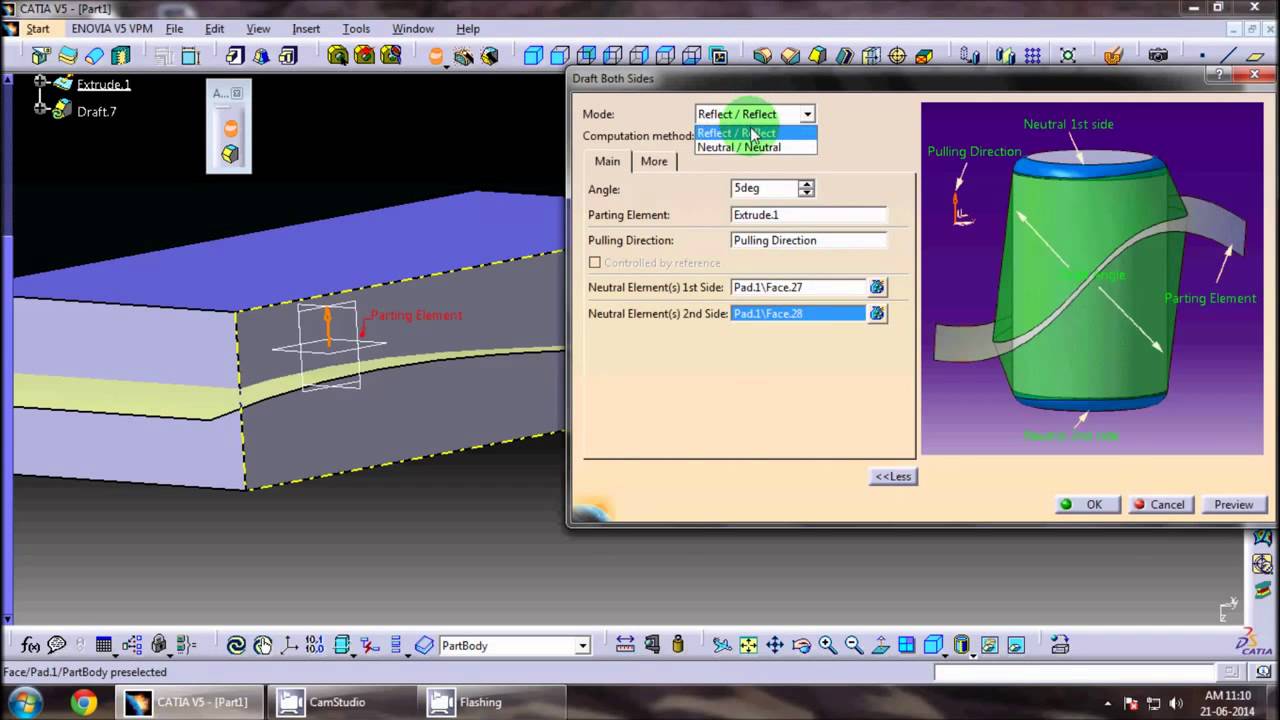Click the Normal View icon
This screenshot has height=720, width=1280.
(x=880, y=646)
